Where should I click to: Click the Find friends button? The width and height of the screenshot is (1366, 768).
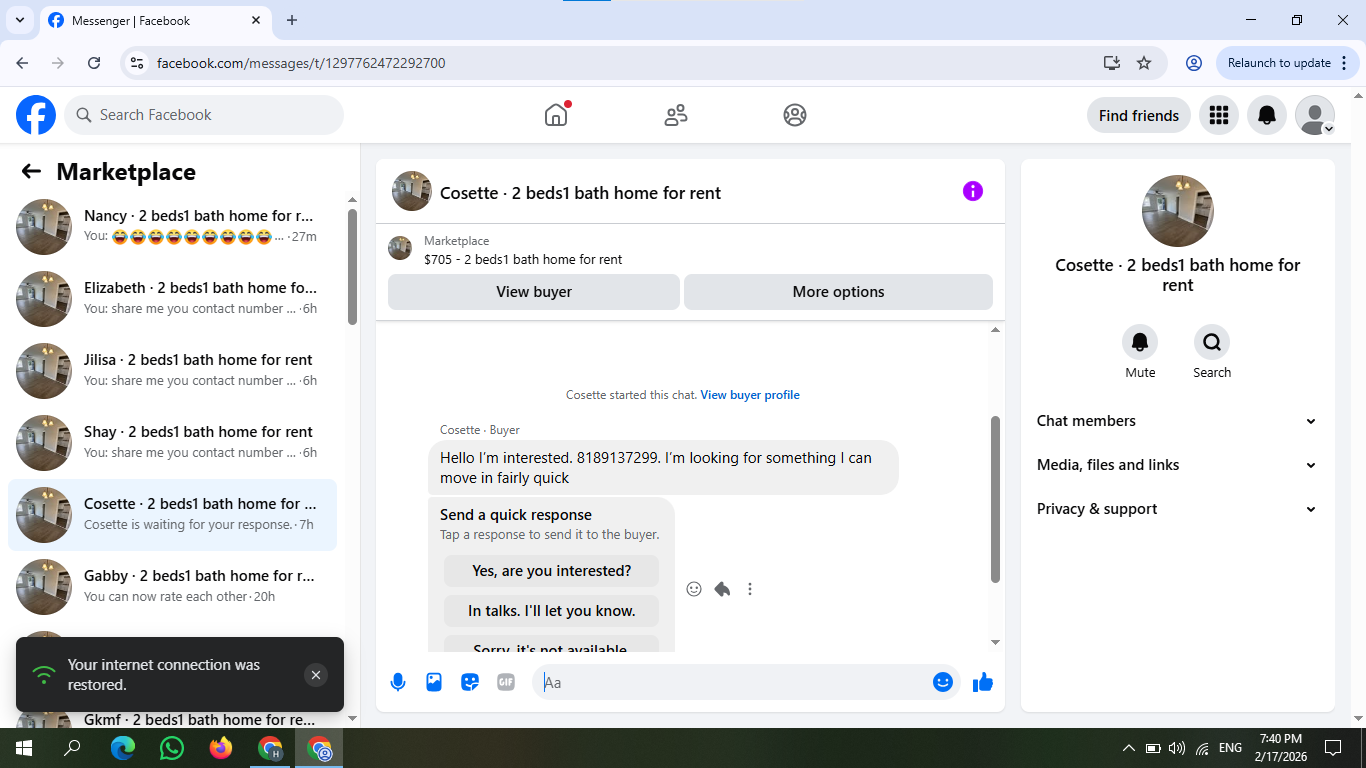[x=1139, y=115]
